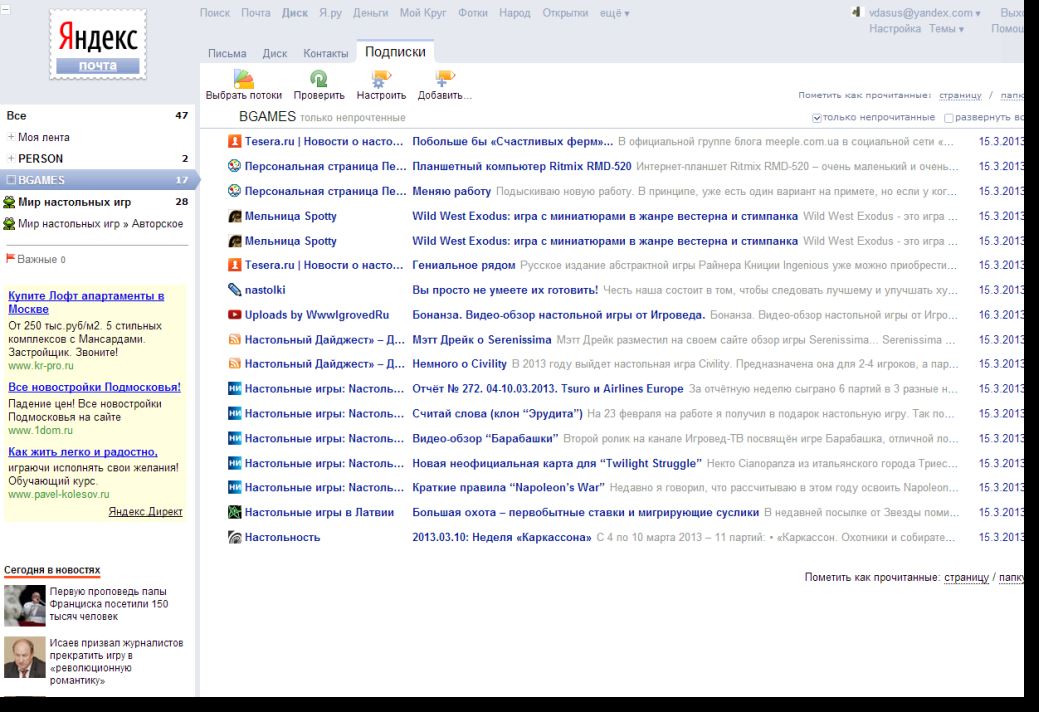Image resolution: width=1039 pixels, height=712 pixels.
Task: Click the Выбрать потоки toolbar icon
Action: click(243, 79)
